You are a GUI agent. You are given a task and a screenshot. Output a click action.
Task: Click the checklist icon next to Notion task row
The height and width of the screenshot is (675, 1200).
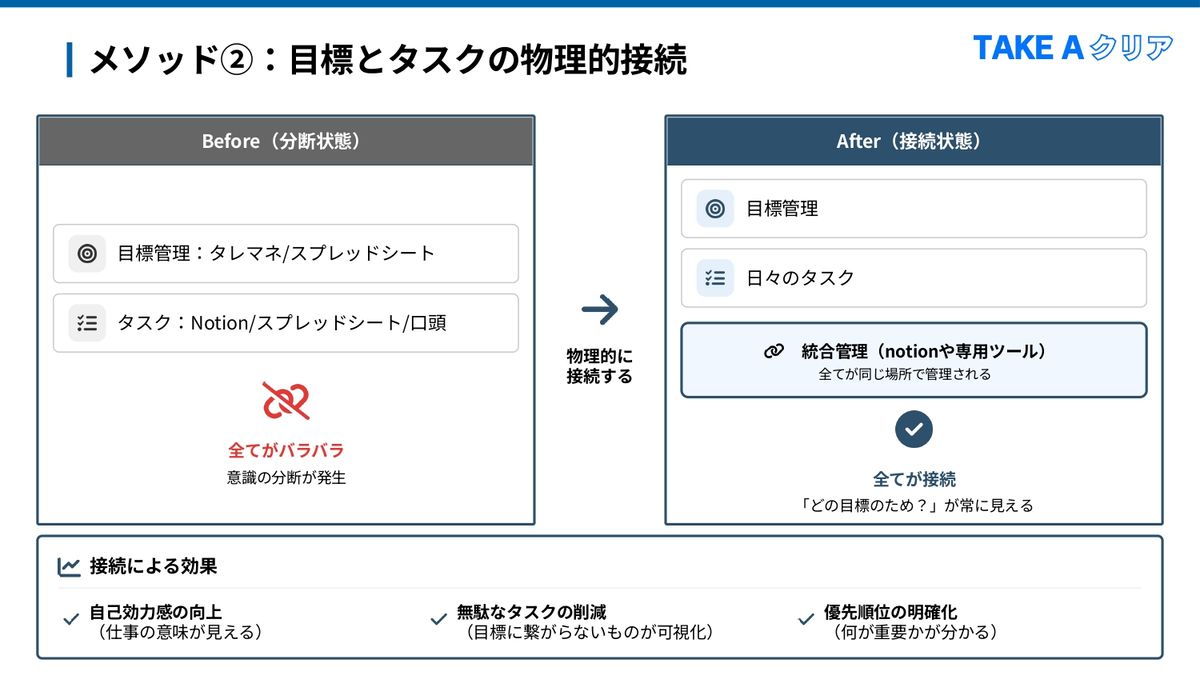[87, 323]
